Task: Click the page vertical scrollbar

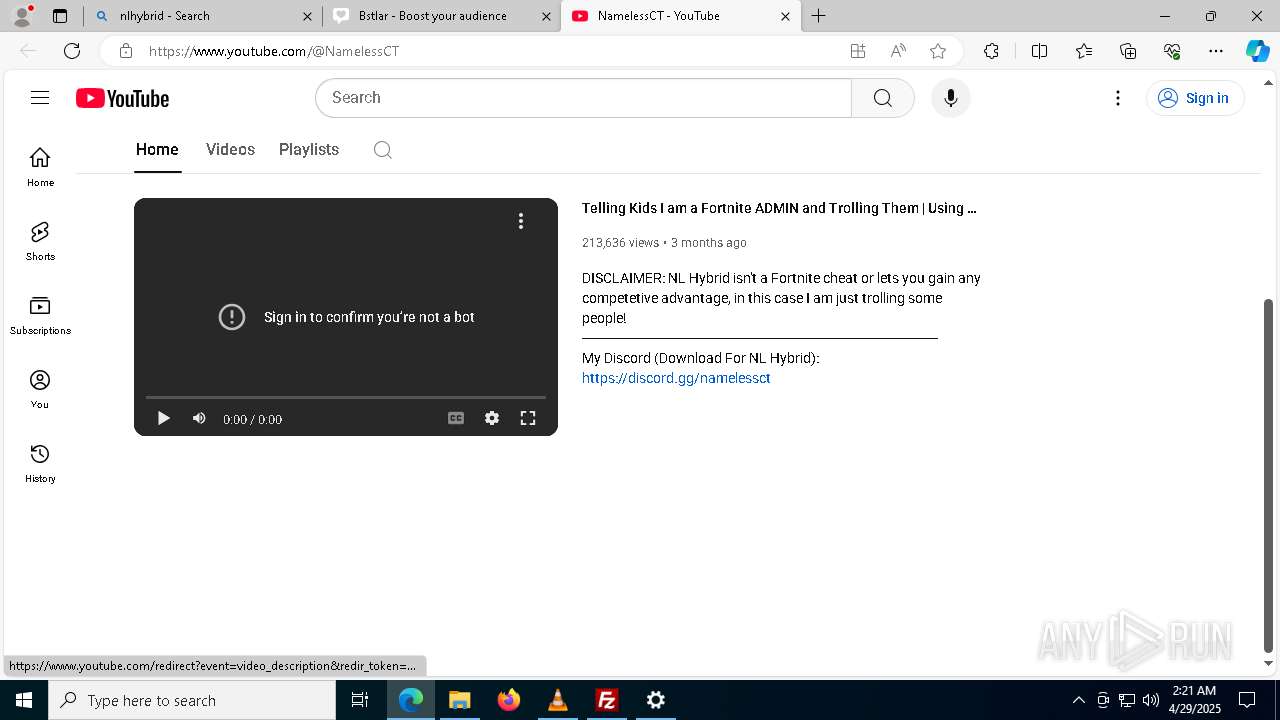Action: [1269, 475]
